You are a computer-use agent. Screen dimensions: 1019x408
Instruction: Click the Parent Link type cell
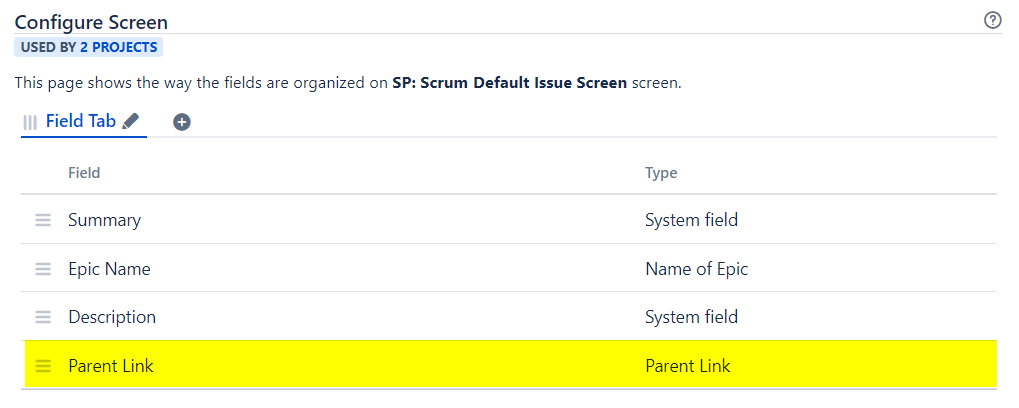click(687, 366)
